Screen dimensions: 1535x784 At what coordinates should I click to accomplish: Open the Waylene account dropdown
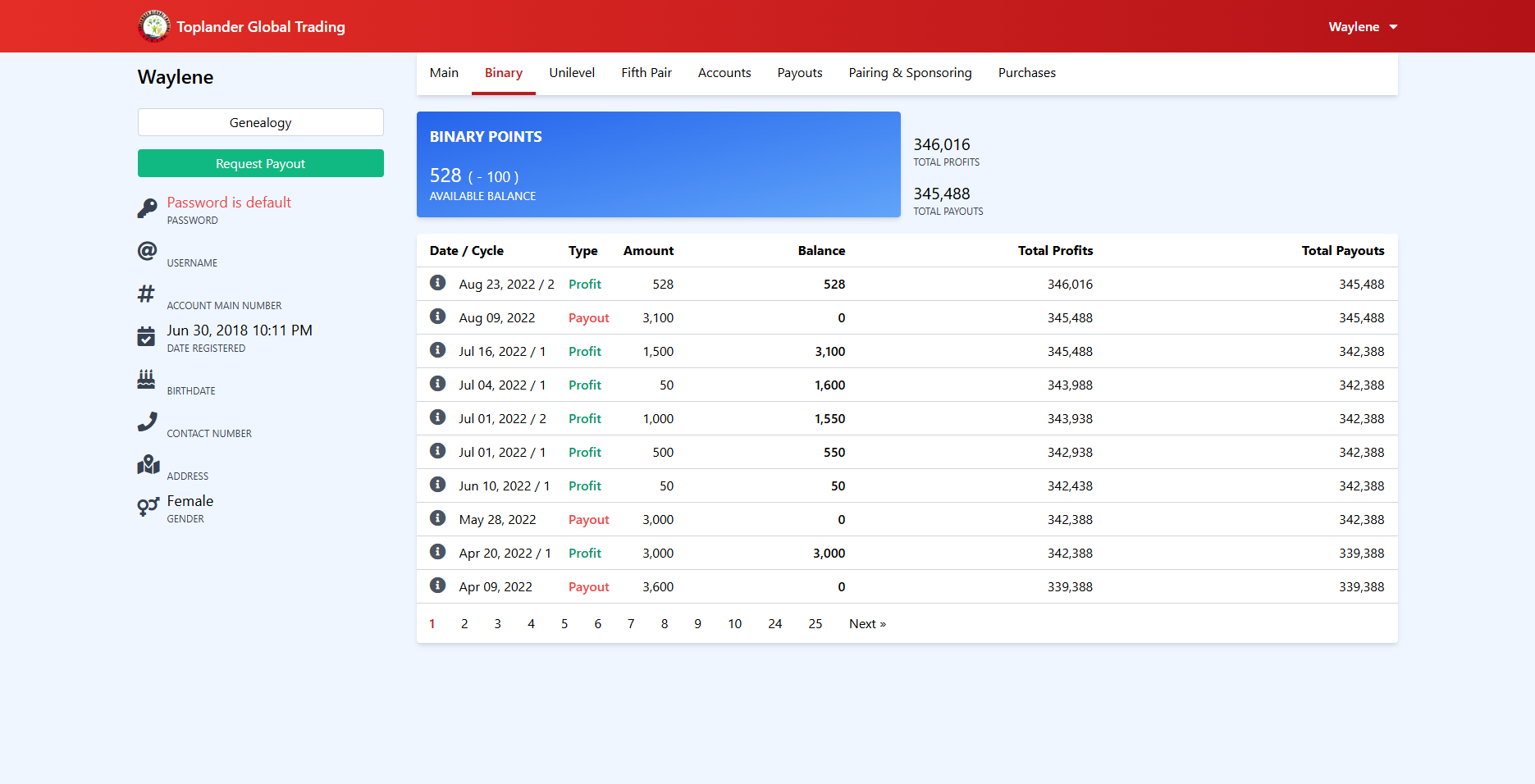pyautogui.click(x=1362, y=26)
